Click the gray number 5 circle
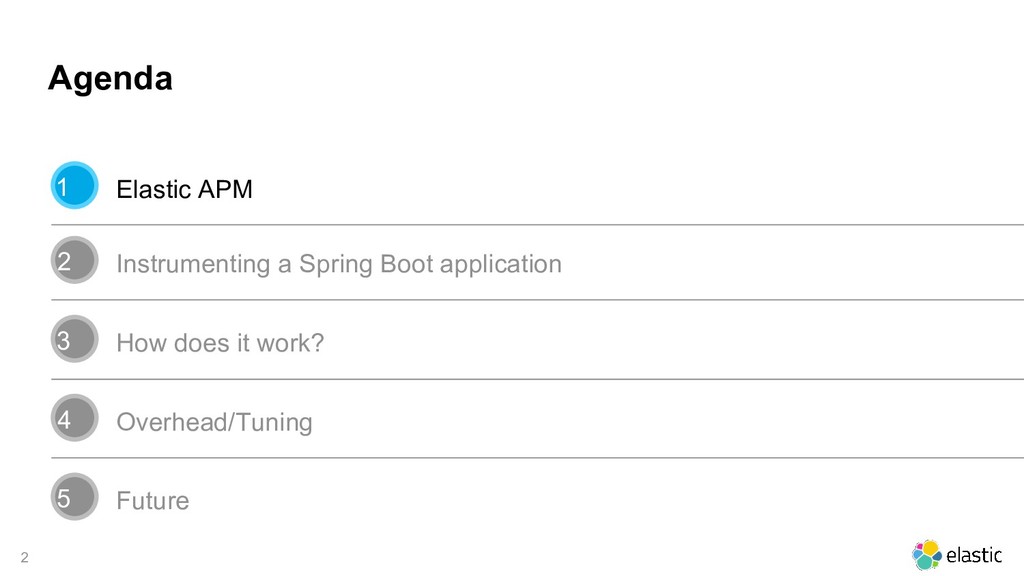 click(74, 497)
